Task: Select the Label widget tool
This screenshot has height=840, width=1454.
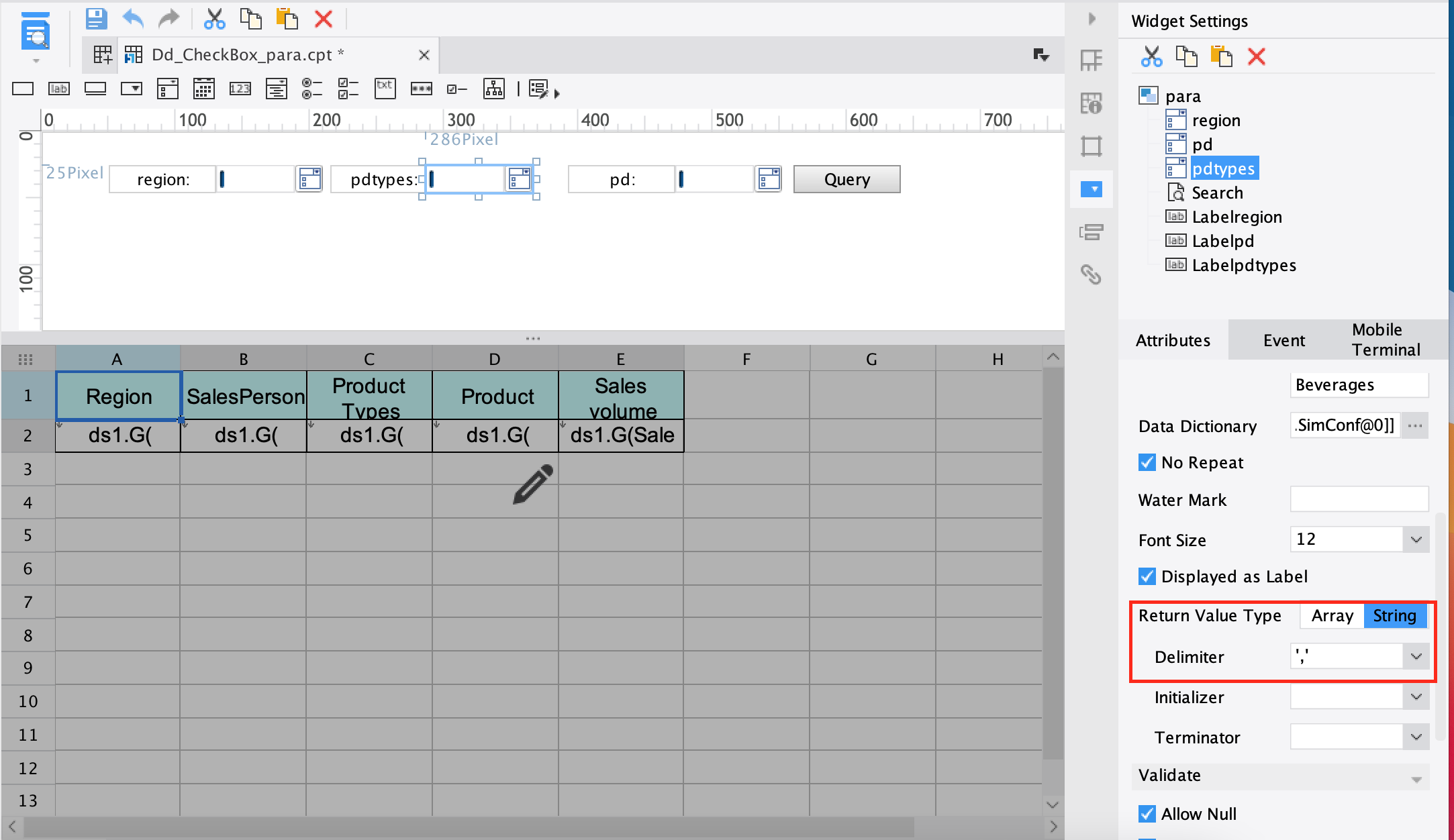Action: point(59,89)
